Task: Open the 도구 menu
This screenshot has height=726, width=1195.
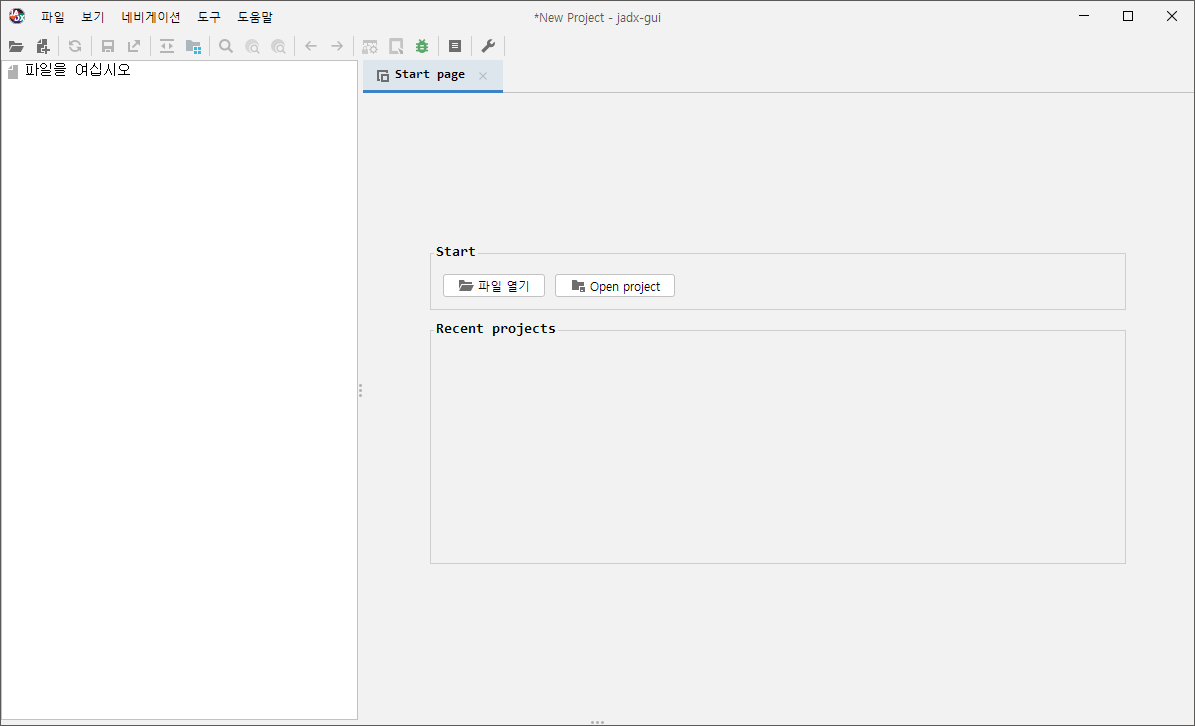Action: click(209, 17)
